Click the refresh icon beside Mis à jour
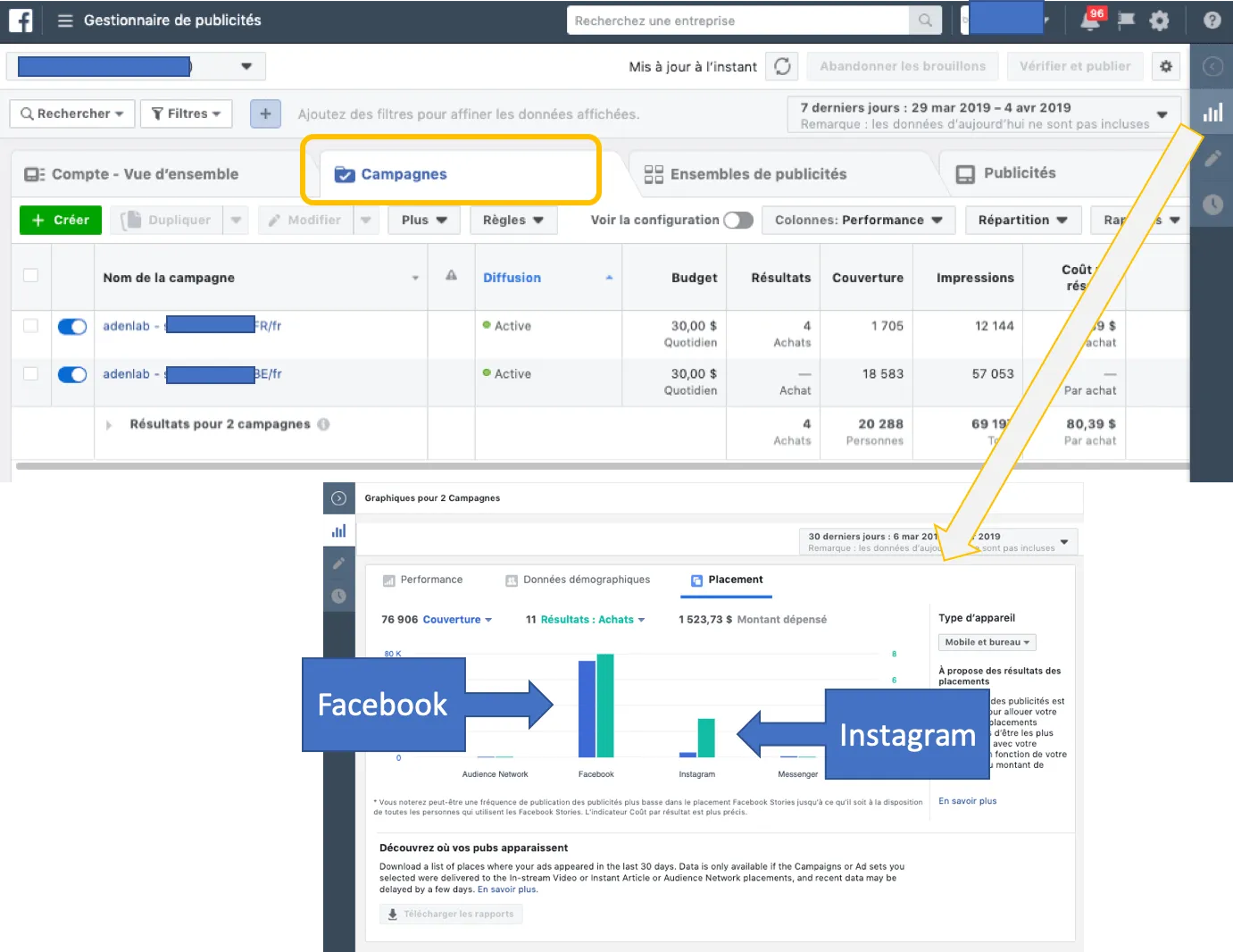 pos(782,66)
